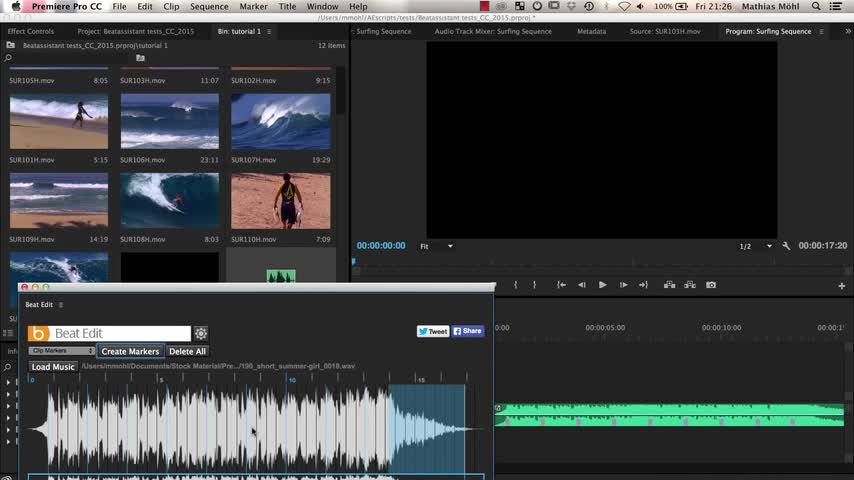Open Beat Edit settings gear
Screen dimensions: 854x480
(201, 334)
